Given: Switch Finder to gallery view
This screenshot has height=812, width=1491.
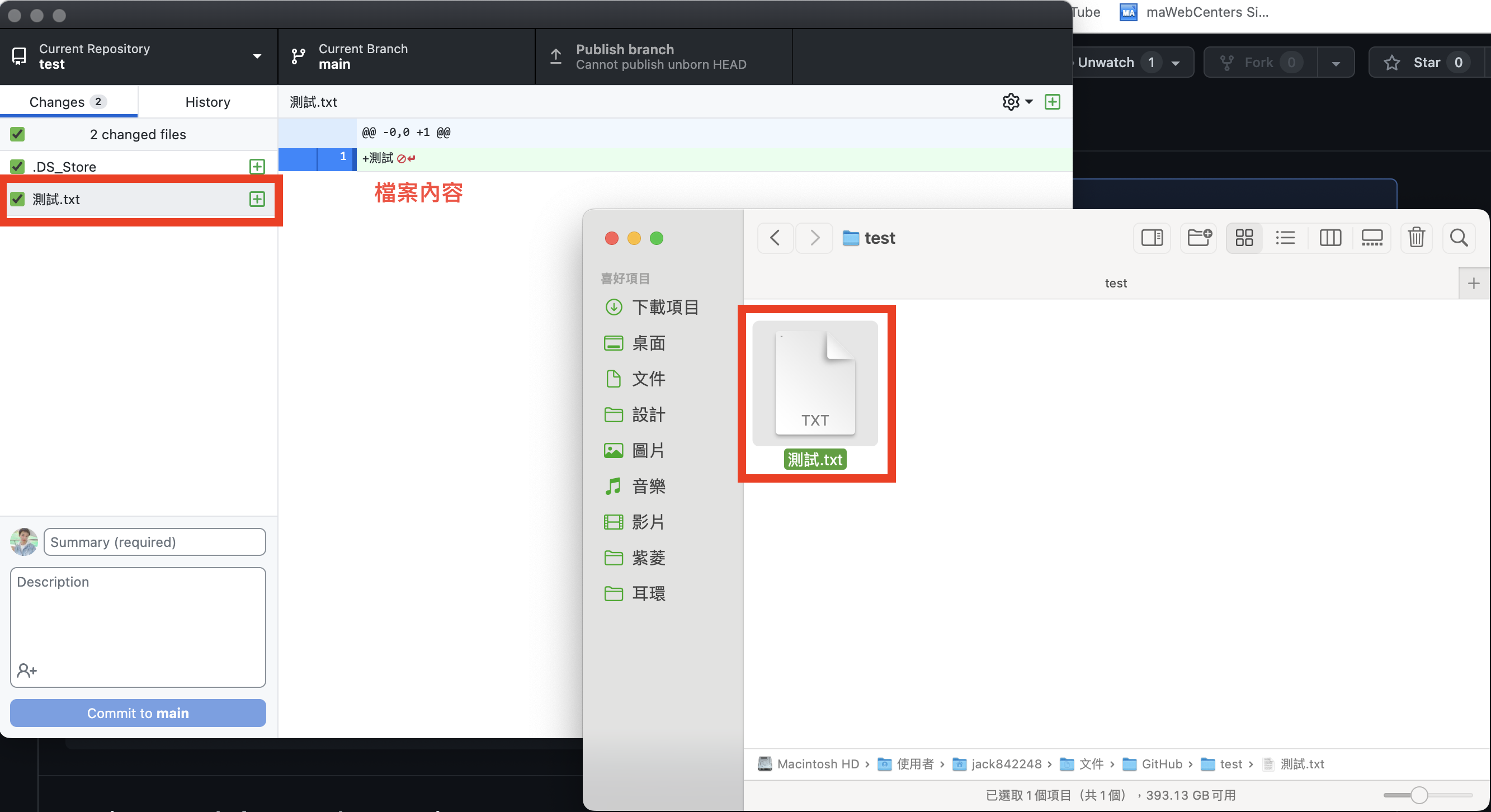Looking at the screenshot, I should (x=1372, y=238).
